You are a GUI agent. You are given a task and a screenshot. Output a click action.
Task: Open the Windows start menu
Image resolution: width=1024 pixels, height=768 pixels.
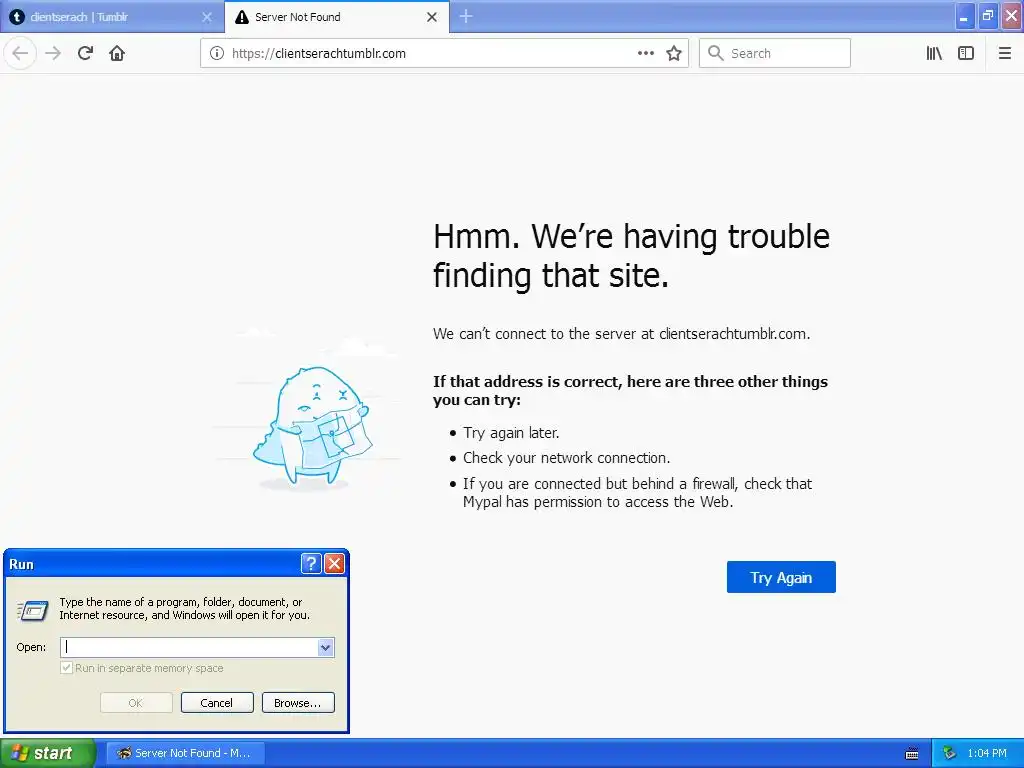(48, 753)
